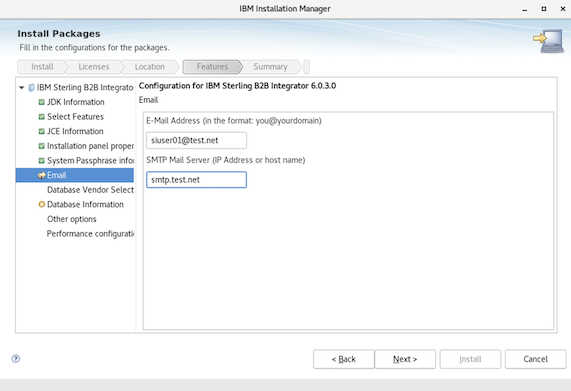Select IBM Sterling B2B Integrator package icon
The width and height of the screenshot is (571, 391).
pyautogui.click(x=31, y=88)
